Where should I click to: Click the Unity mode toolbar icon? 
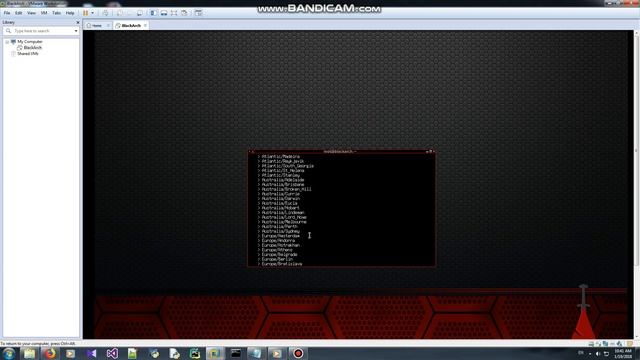pyautogui.click(x=184, y=13)
